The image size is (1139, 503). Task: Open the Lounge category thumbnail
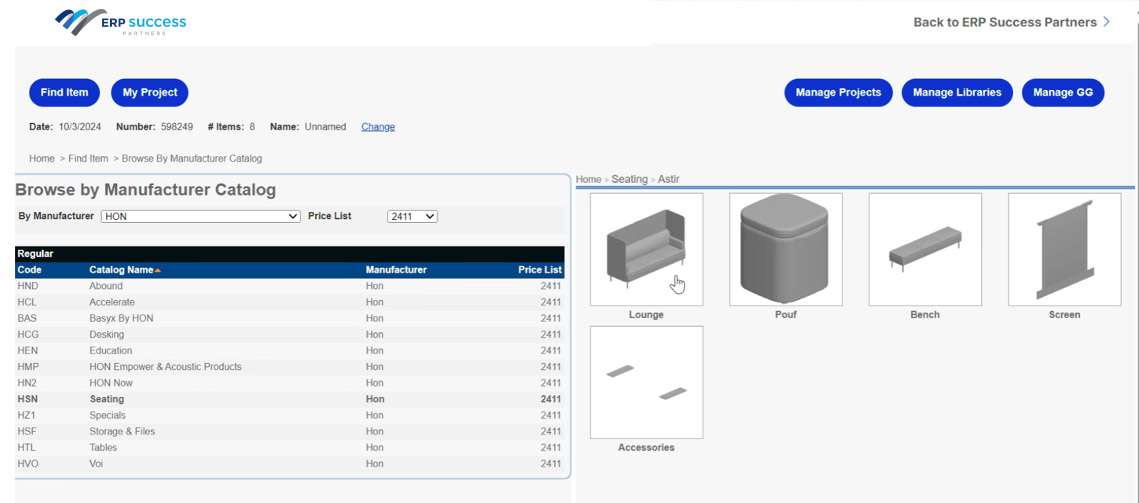click(646, 249)
